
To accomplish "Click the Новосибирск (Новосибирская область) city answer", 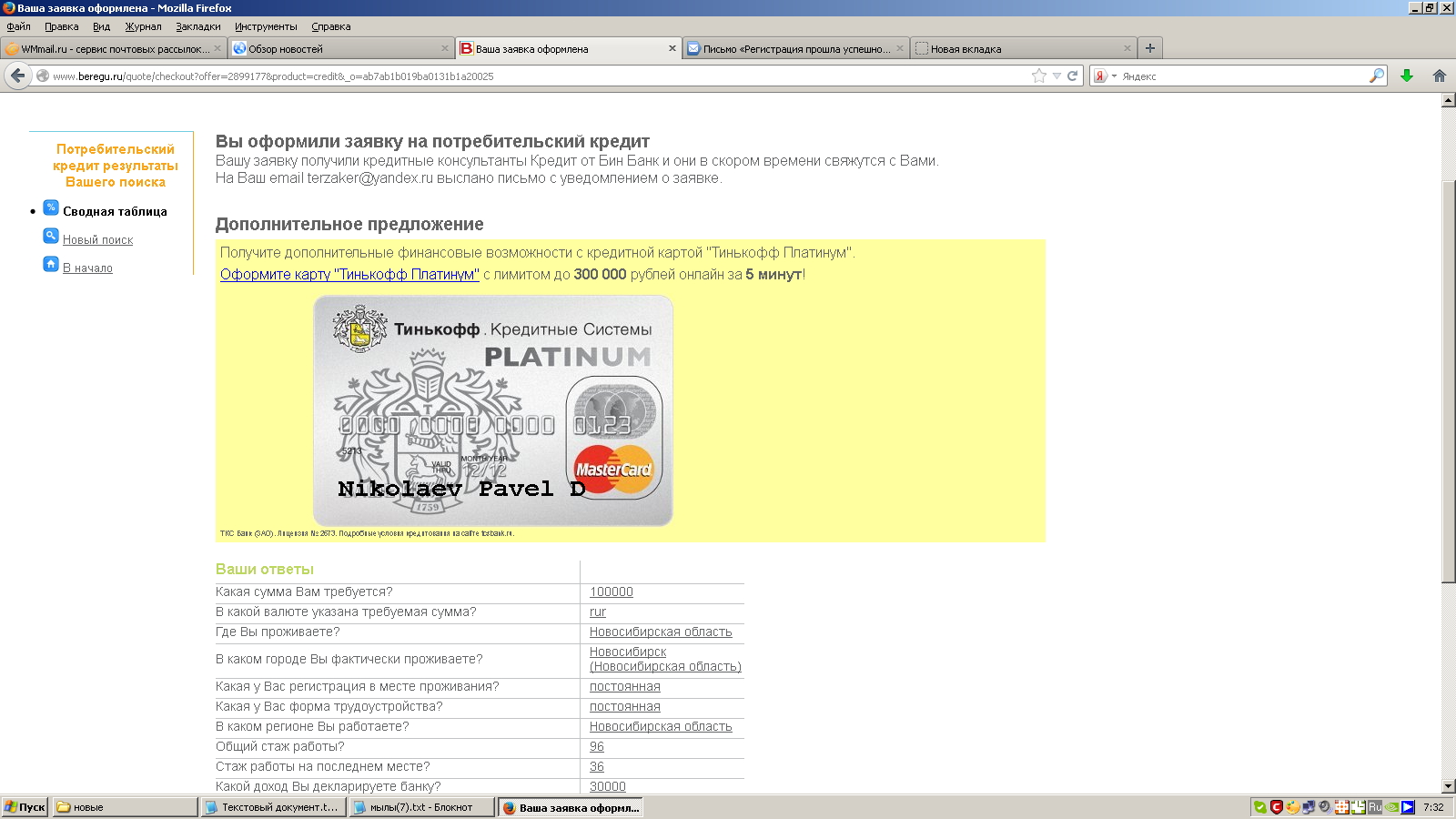I will tap(665, 660).
